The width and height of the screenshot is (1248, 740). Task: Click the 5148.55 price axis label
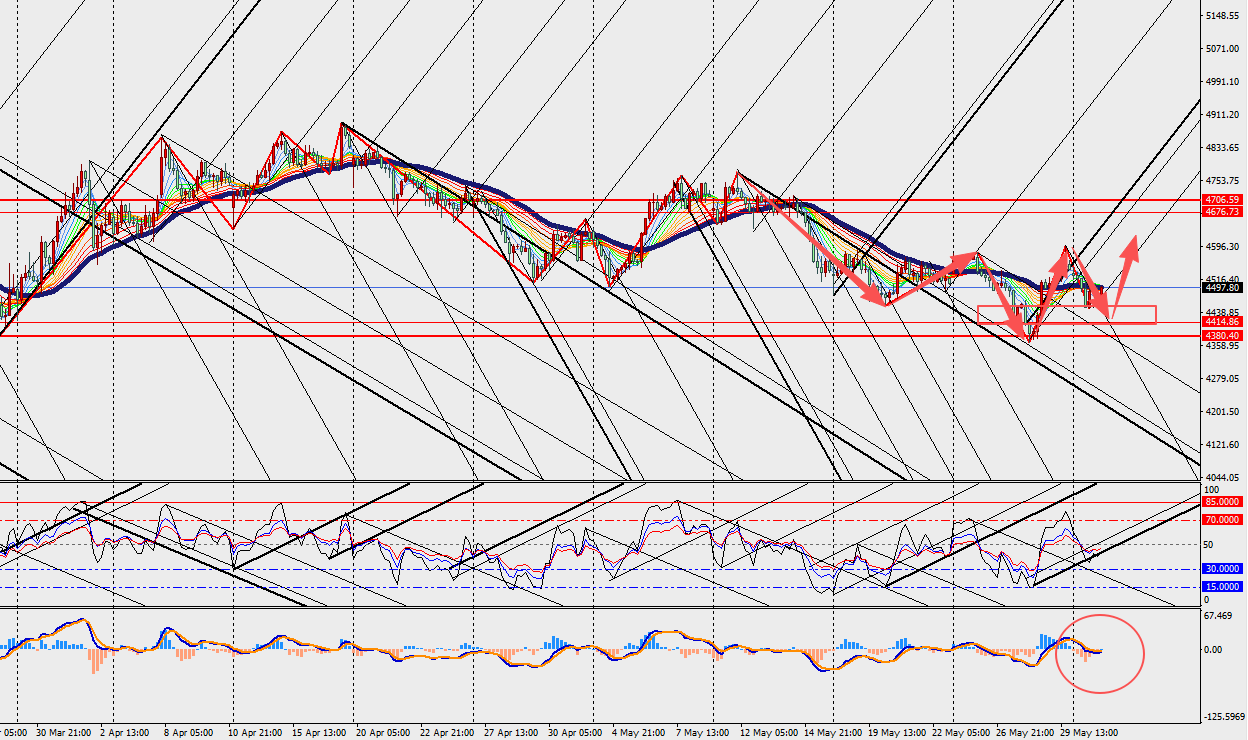(1224, 16)
